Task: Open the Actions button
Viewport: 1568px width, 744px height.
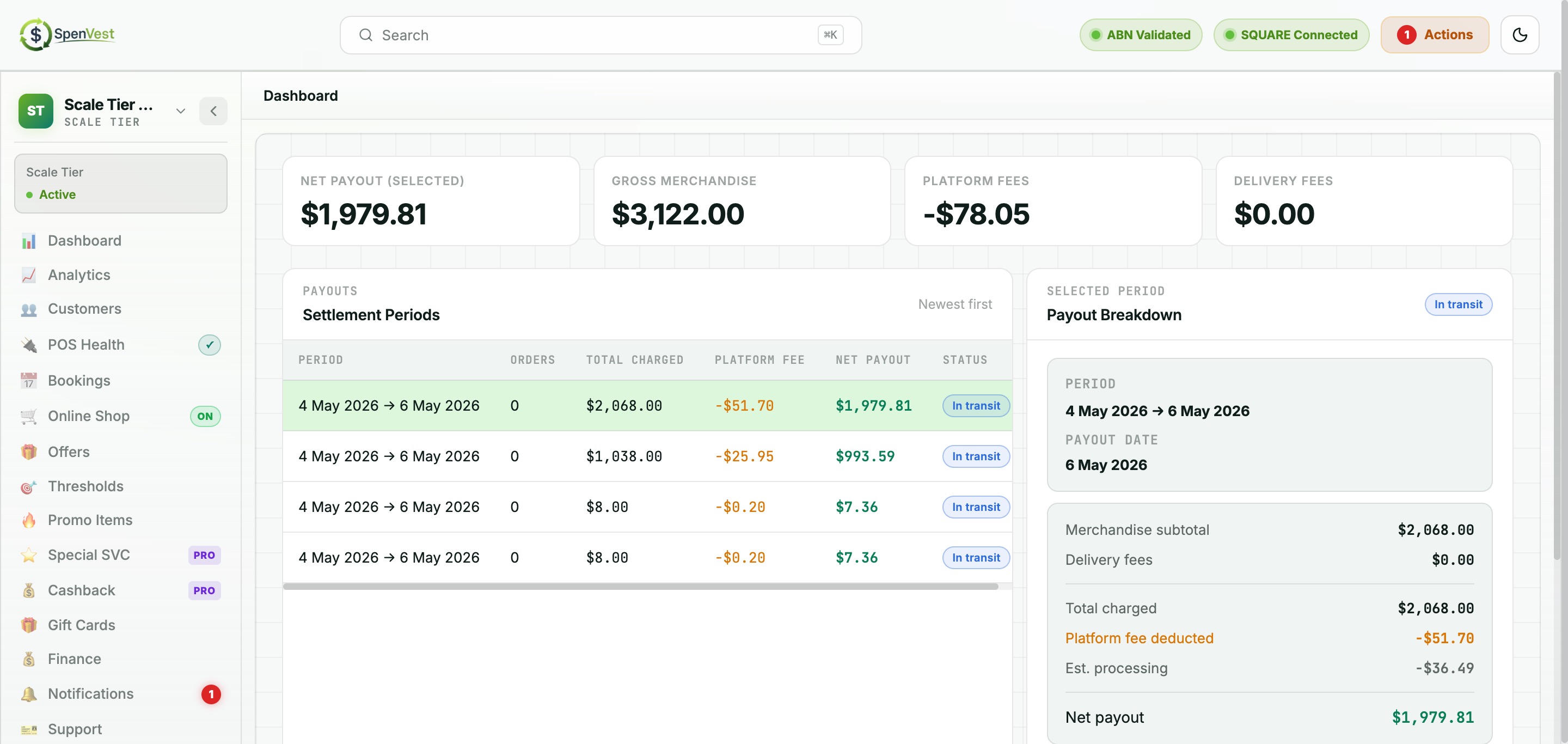Action: [x=1435, y=35]
